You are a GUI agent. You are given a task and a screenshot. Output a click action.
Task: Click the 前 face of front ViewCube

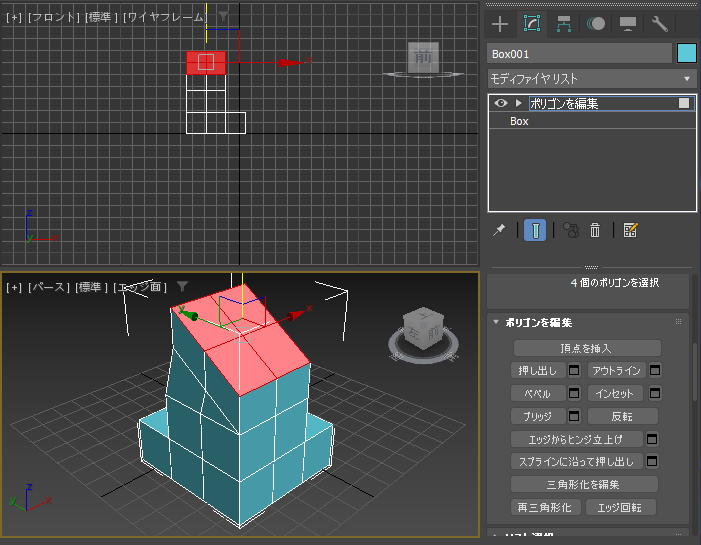[423, 57]
